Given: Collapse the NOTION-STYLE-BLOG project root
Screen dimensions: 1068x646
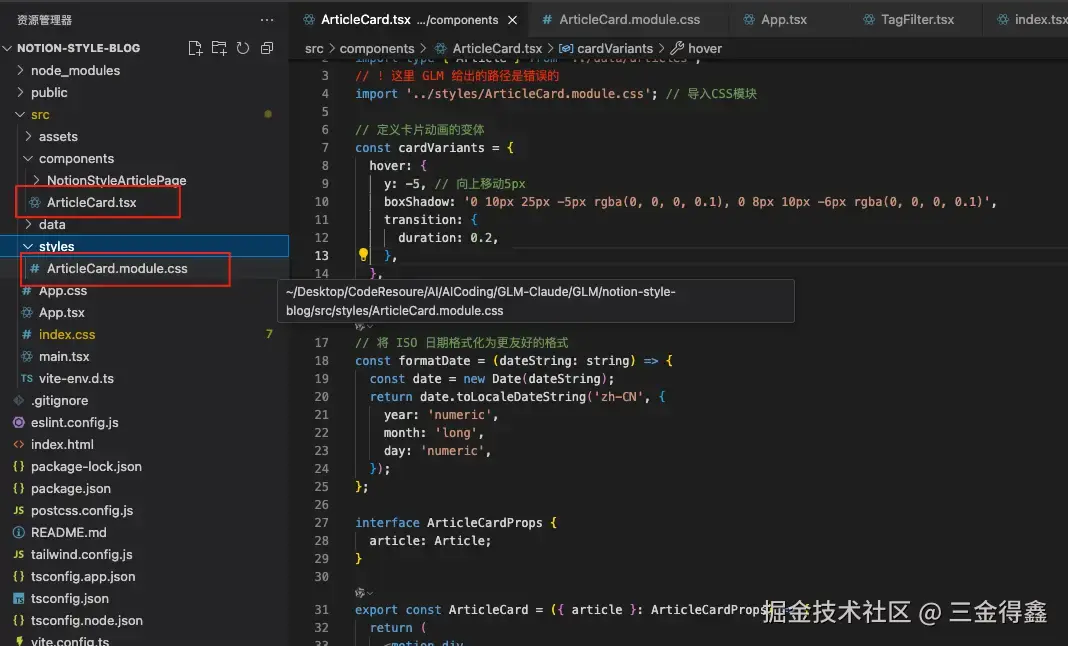Looking at the screenshot, I should point(78,48).
